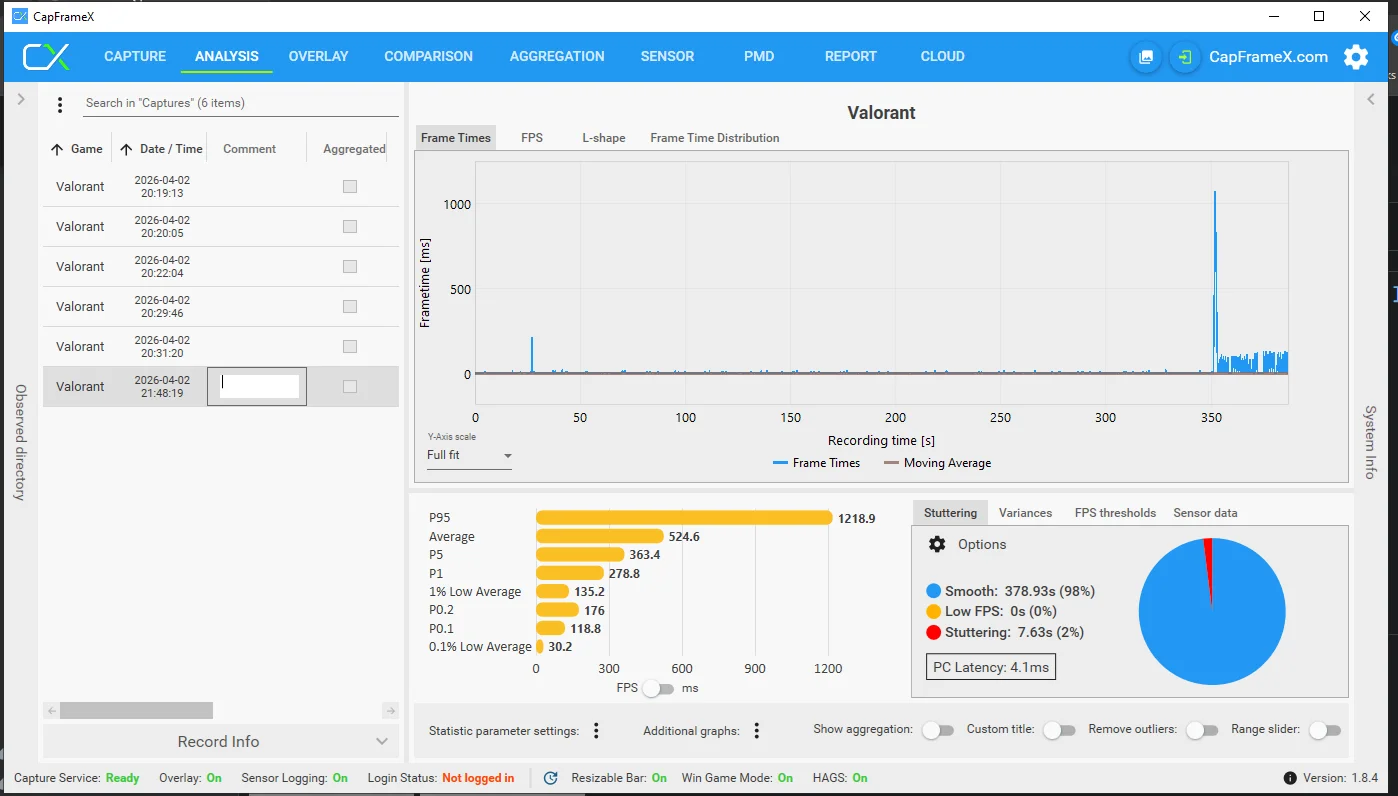The width and height of the screenshot is (1398, 796).
Task: Click the login icon beside CapFrameX.com
Action: 1185,57
